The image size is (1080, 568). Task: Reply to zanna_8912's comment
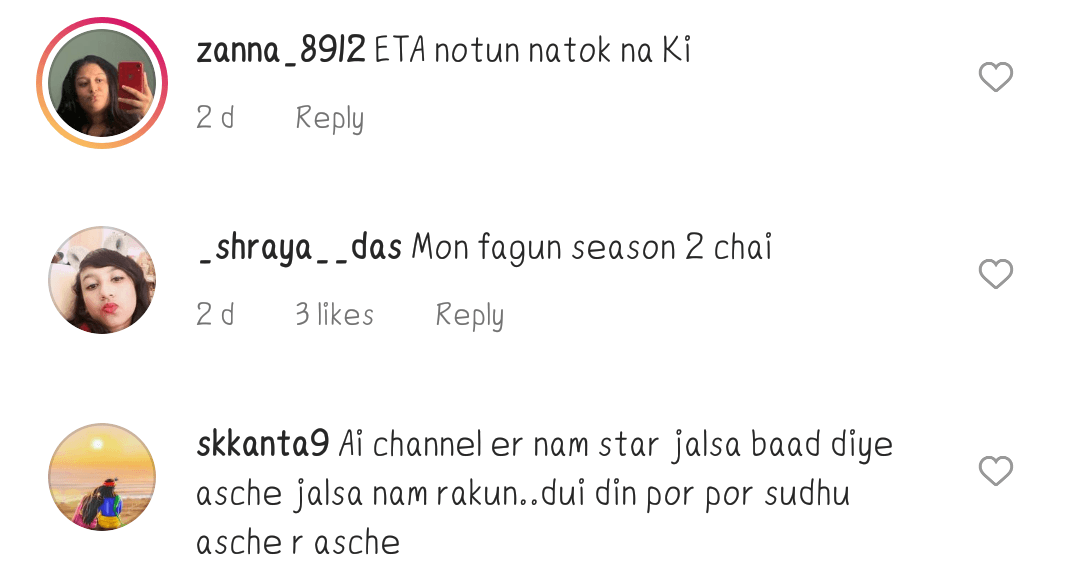point(329,118)
